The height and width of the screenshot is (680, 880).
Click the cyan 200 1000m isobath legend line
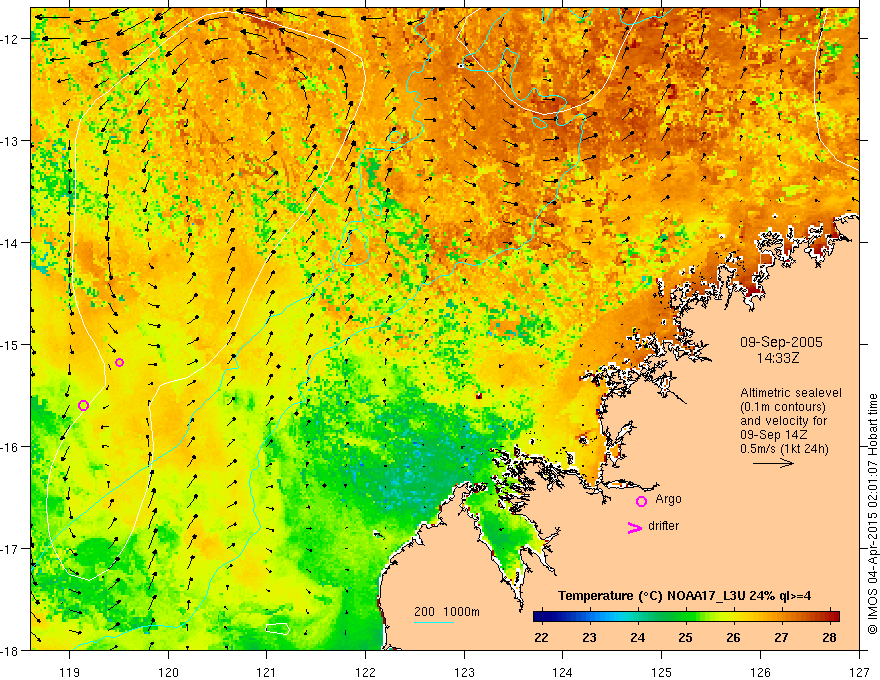(x=434, y=622)
